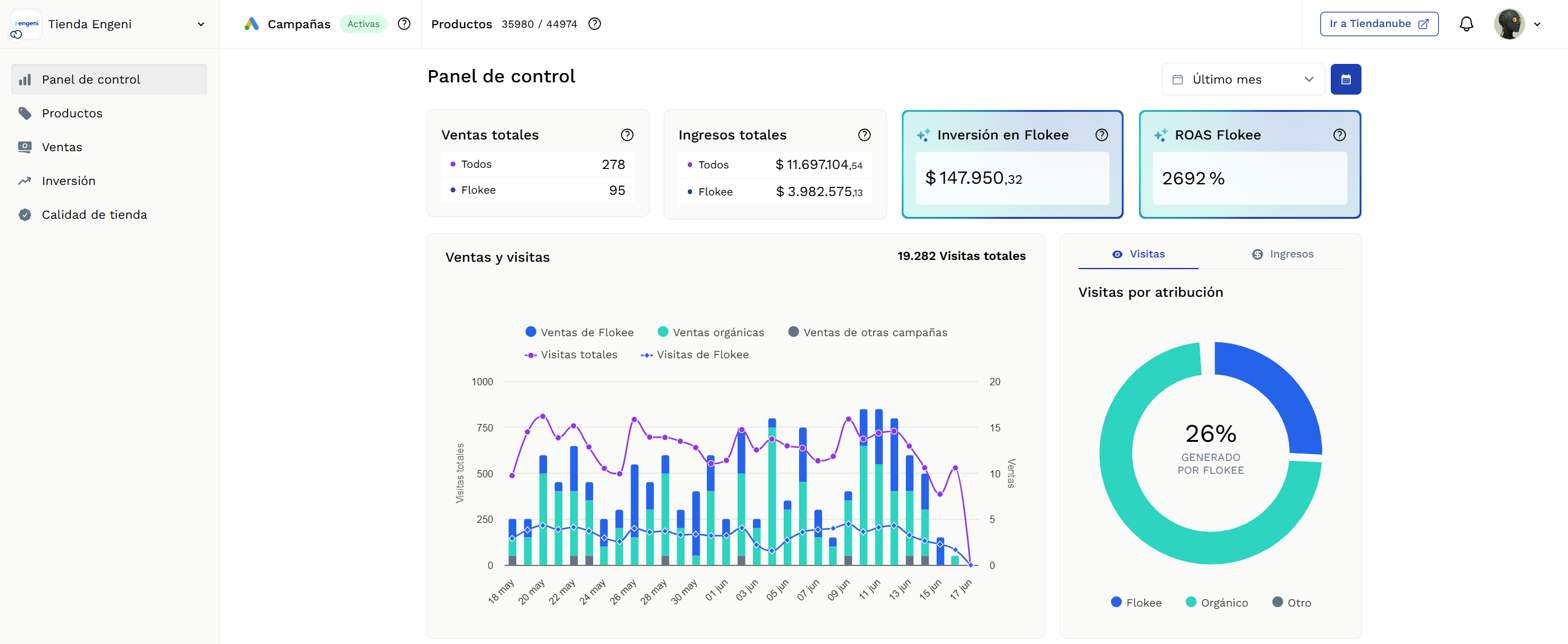Click Ingresos Todos value $ 11.697.104,54
The image size is (1568, 644).
[x=819, y=165]
